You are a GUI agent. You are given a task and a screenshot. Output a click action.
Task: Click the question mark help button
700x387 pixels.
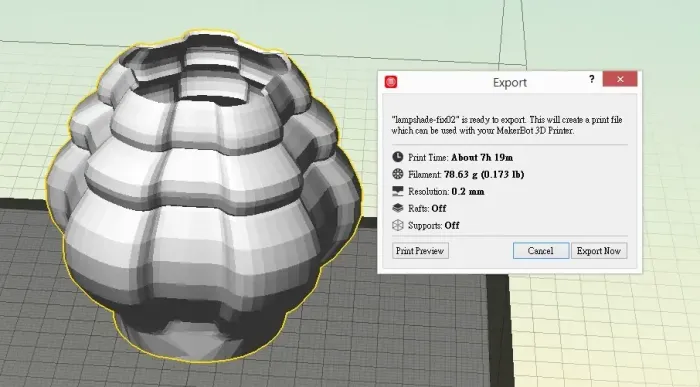[592, 79]
